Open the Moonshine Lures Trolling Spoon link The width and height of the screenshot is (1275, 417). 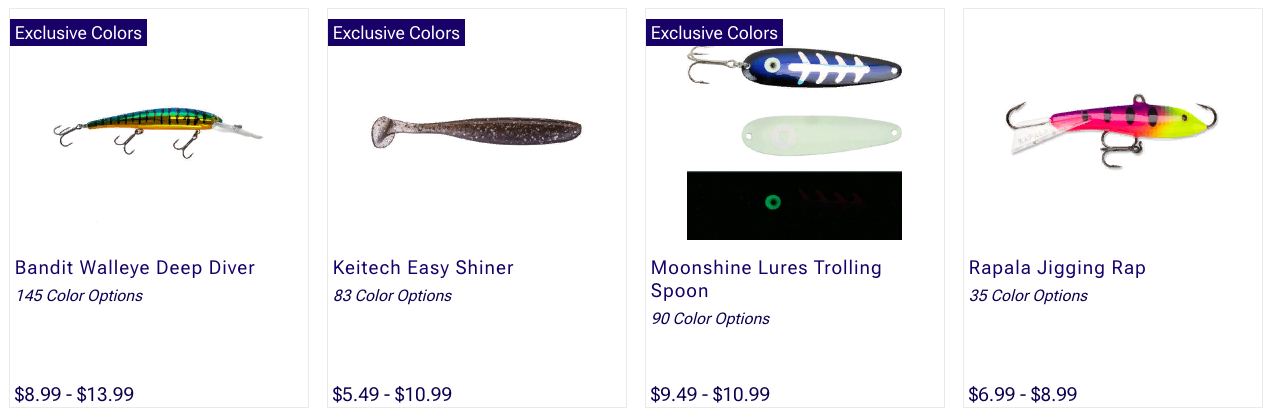point(766,279)
